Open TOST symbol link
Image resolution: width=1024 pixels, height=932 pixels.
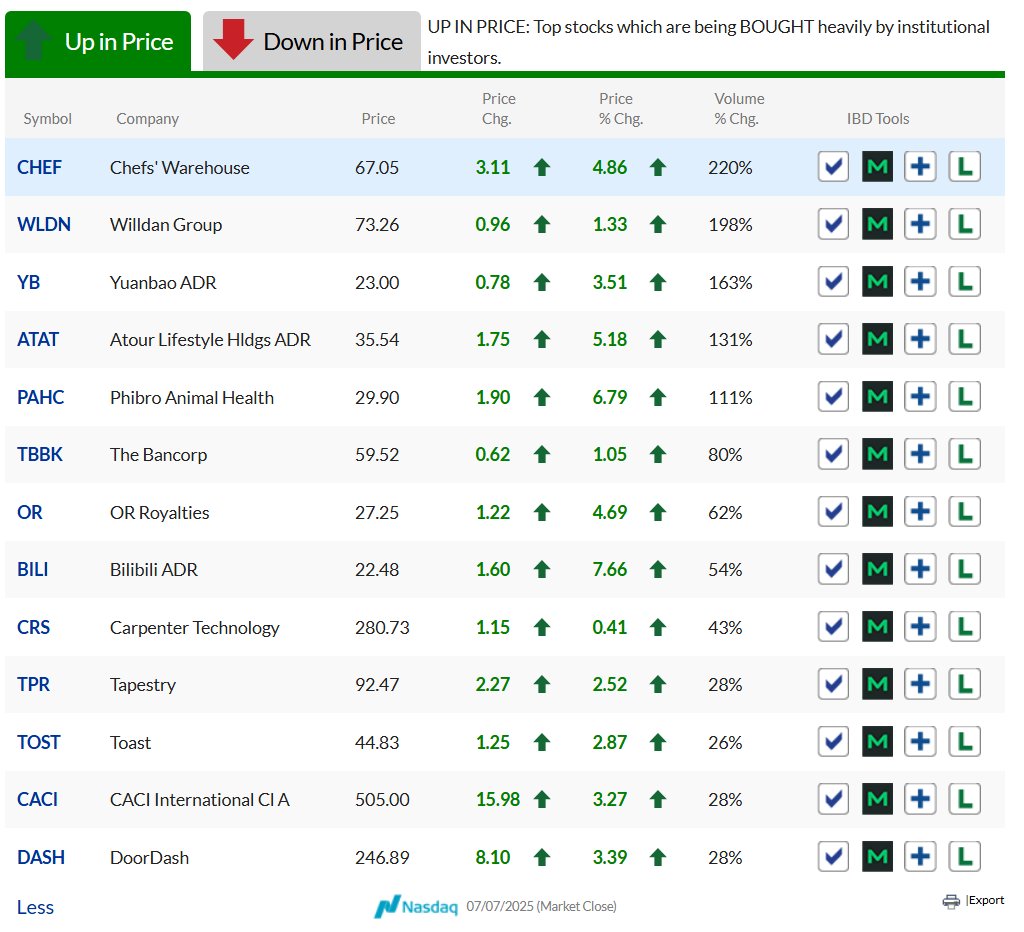(x=39, y=743)
